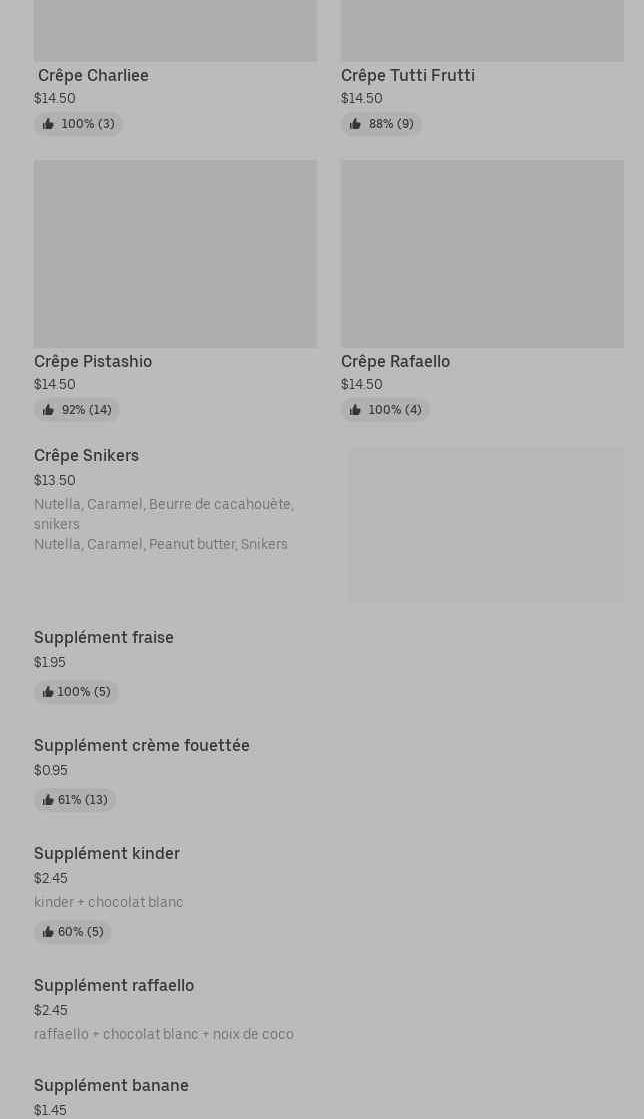Open the Crêpe Snikers image placeholder
644x1119 pixels.
click(x=486, y=525)
